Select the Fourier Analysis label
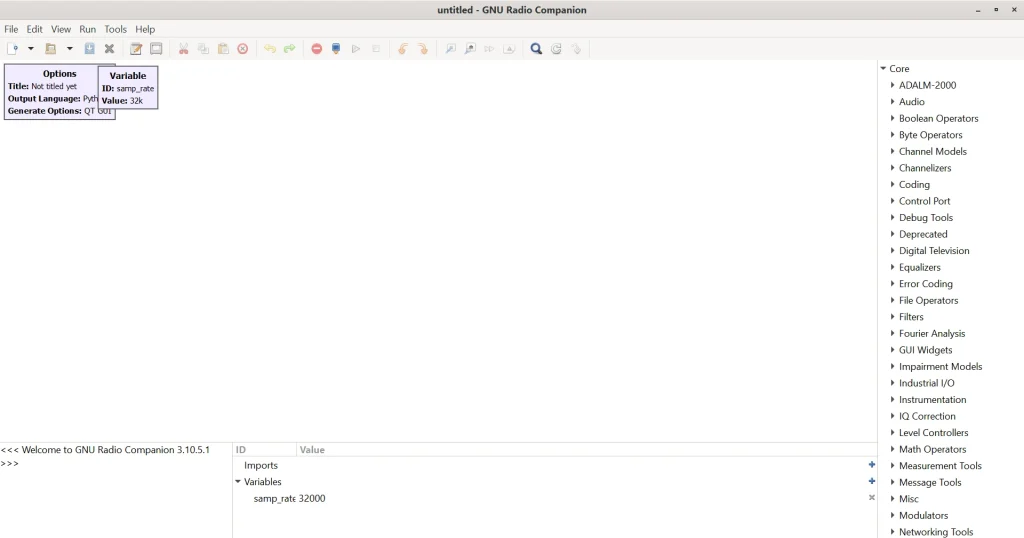The height and width of the screenshot is (538, 1024). point(932,334)
